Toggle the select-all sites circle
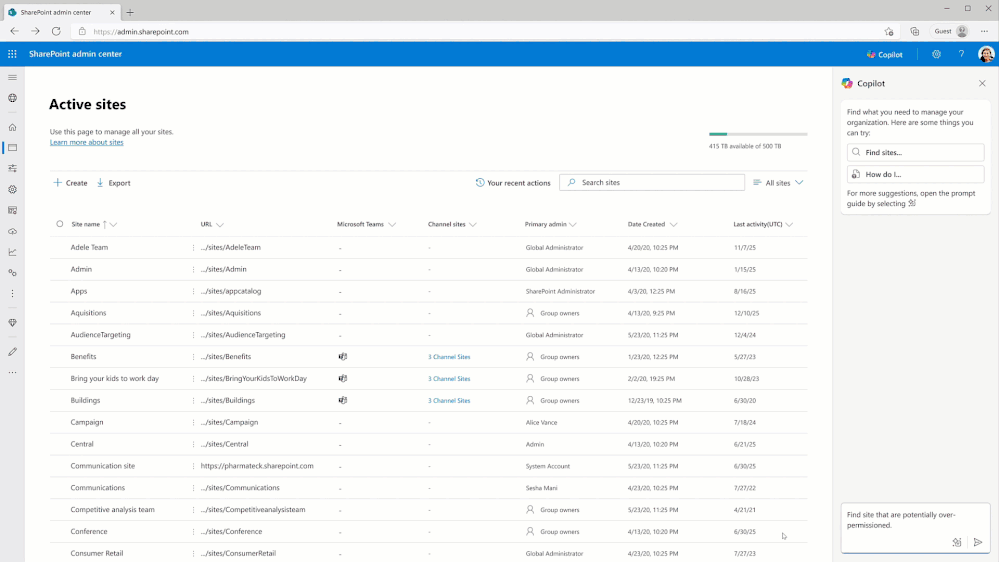The width and height of the screenshot is (999, 562). (x=60, y=224)
